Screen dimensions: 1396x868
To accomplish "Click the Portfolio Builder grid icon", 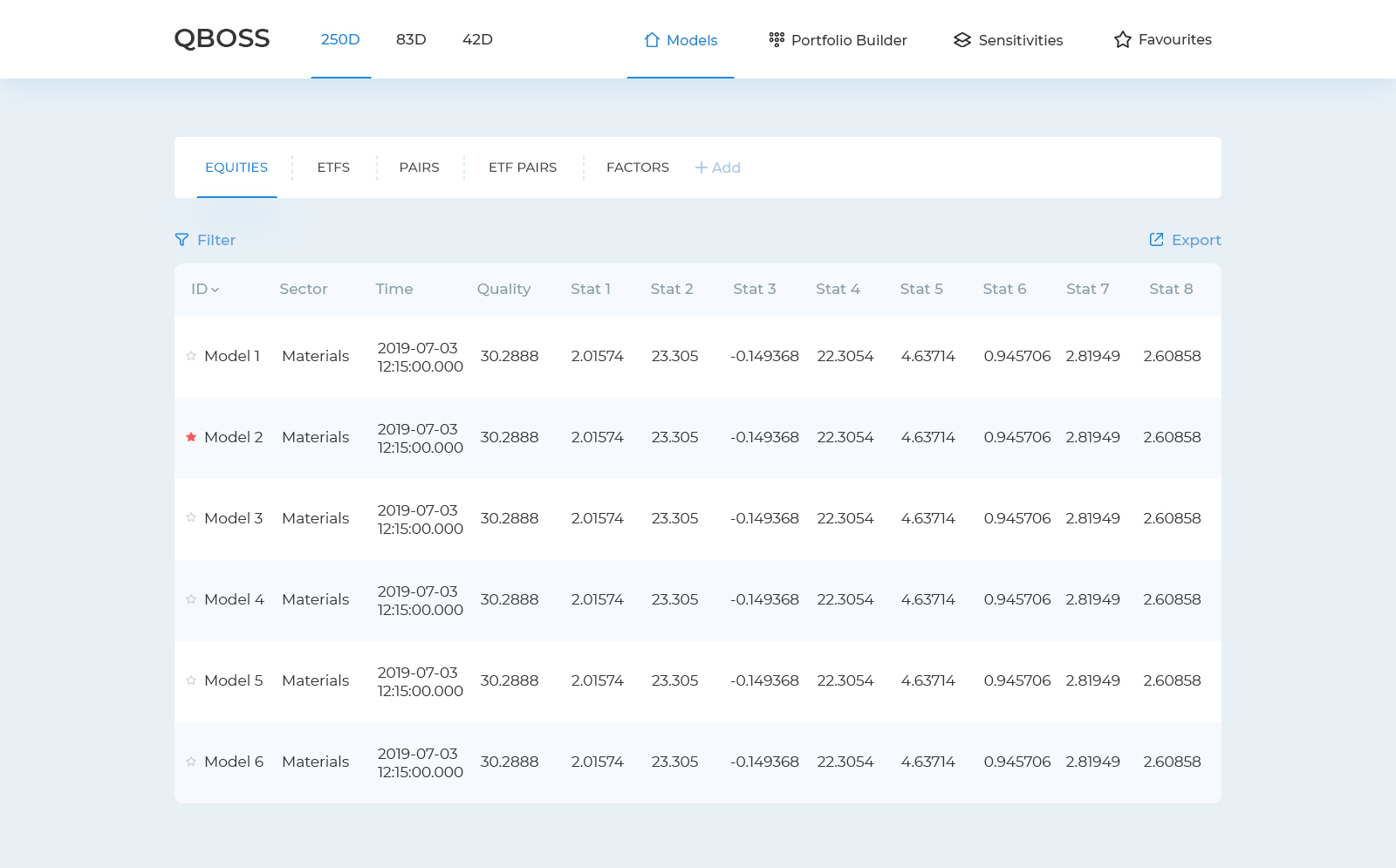I will coord(777,39).
